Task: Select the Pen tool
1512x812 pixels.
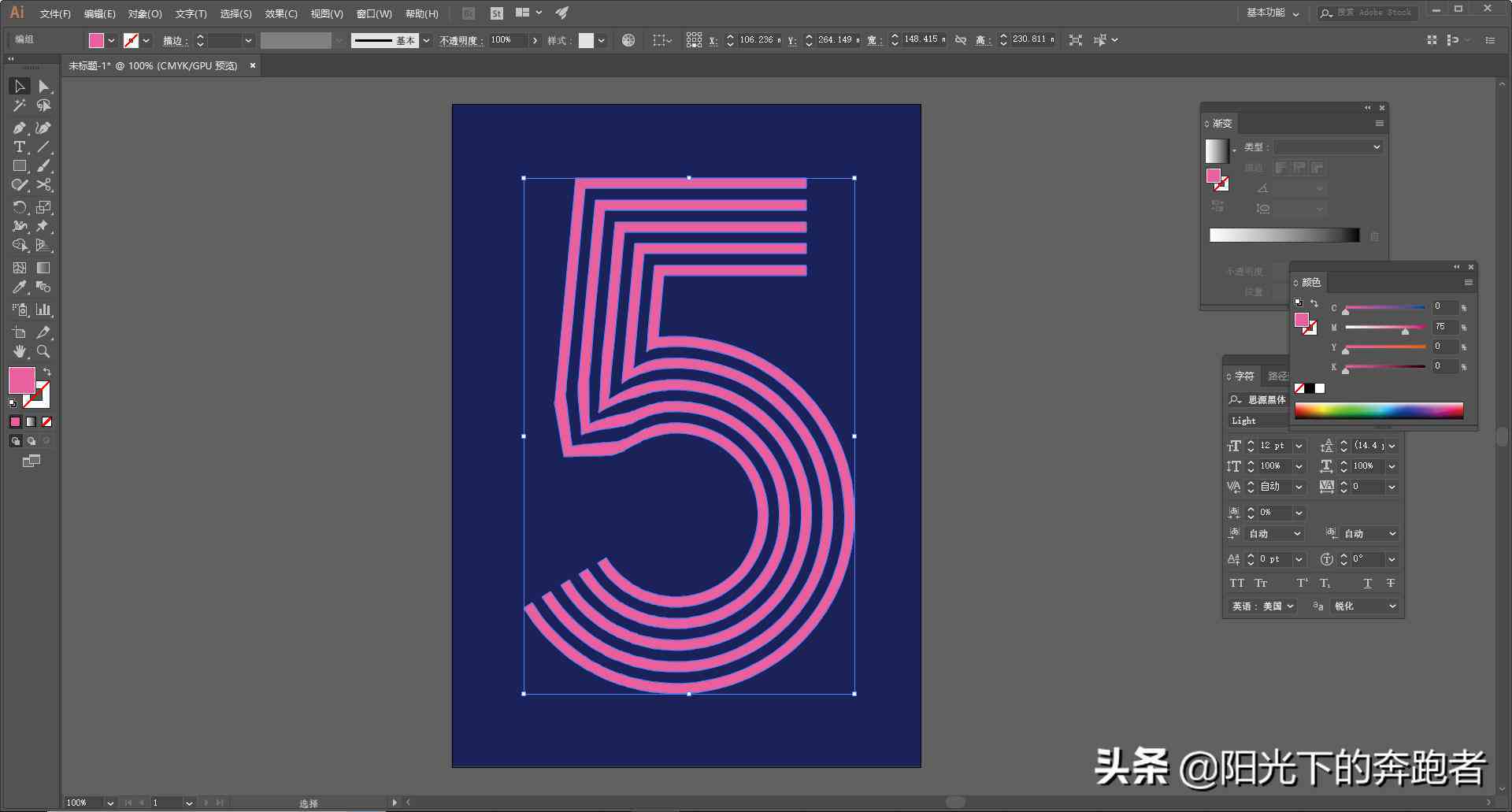Action: [20, 128]
